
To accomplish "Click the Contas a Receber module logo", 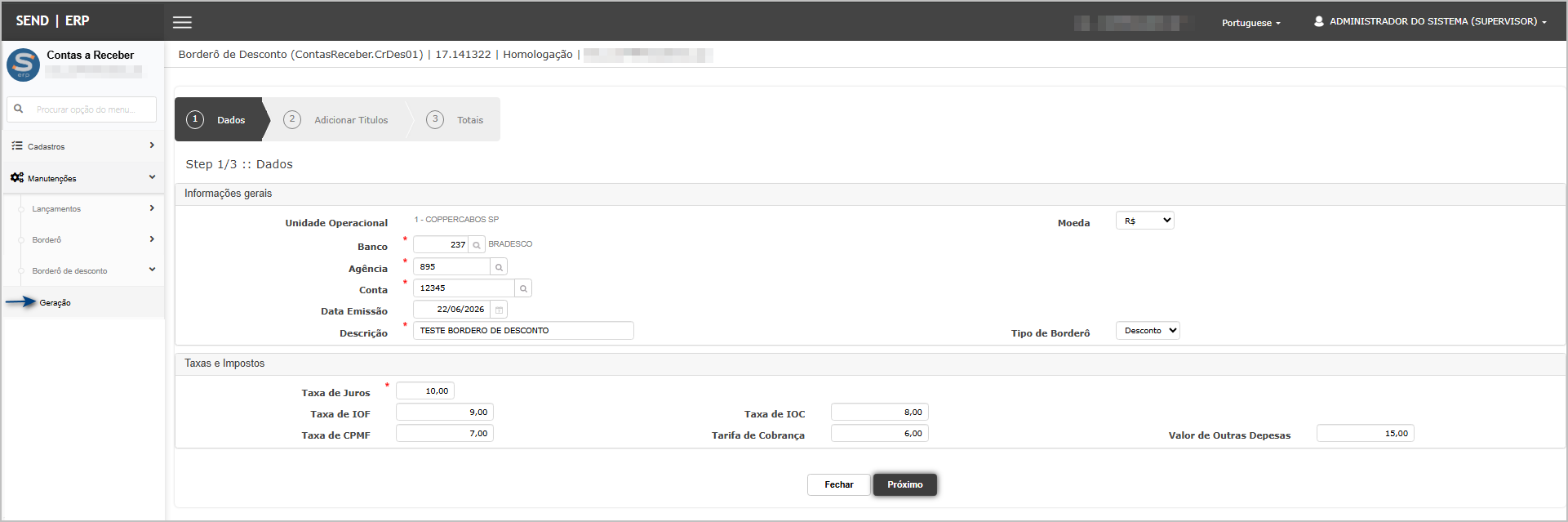I will click(23, 65).
